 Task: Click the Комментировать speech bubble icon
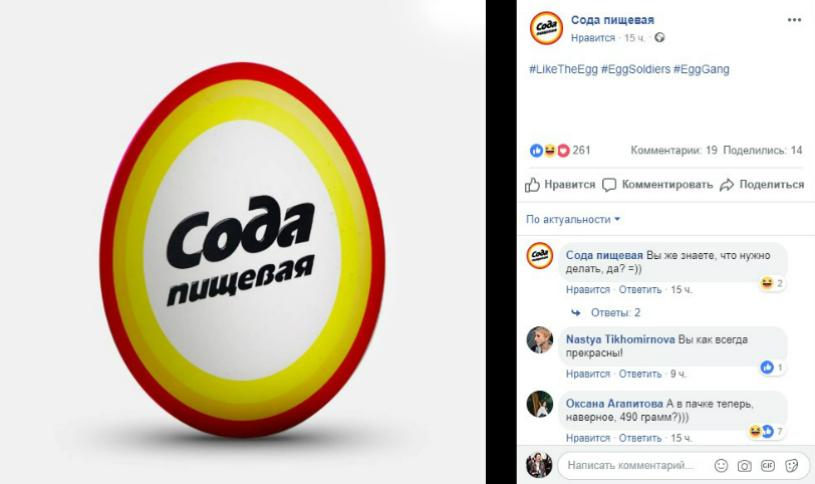[x=609, y=185]
